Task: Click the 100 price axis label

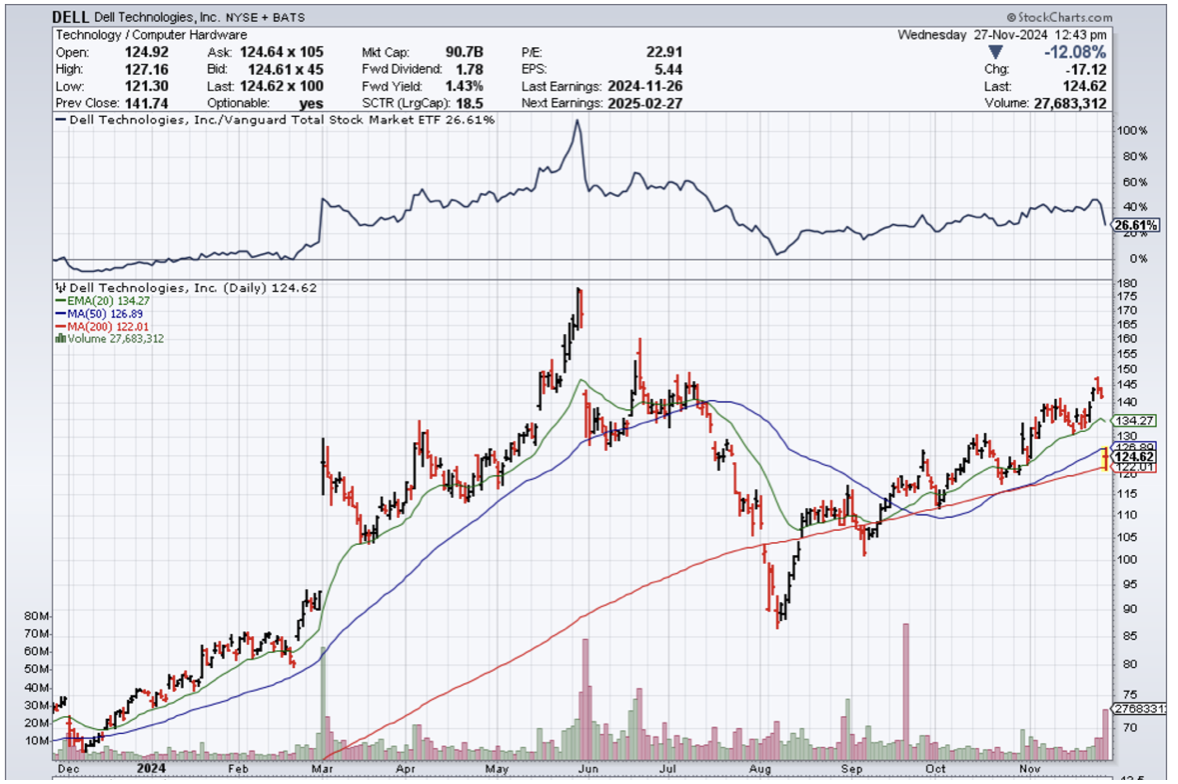Action: point(1128,559)
